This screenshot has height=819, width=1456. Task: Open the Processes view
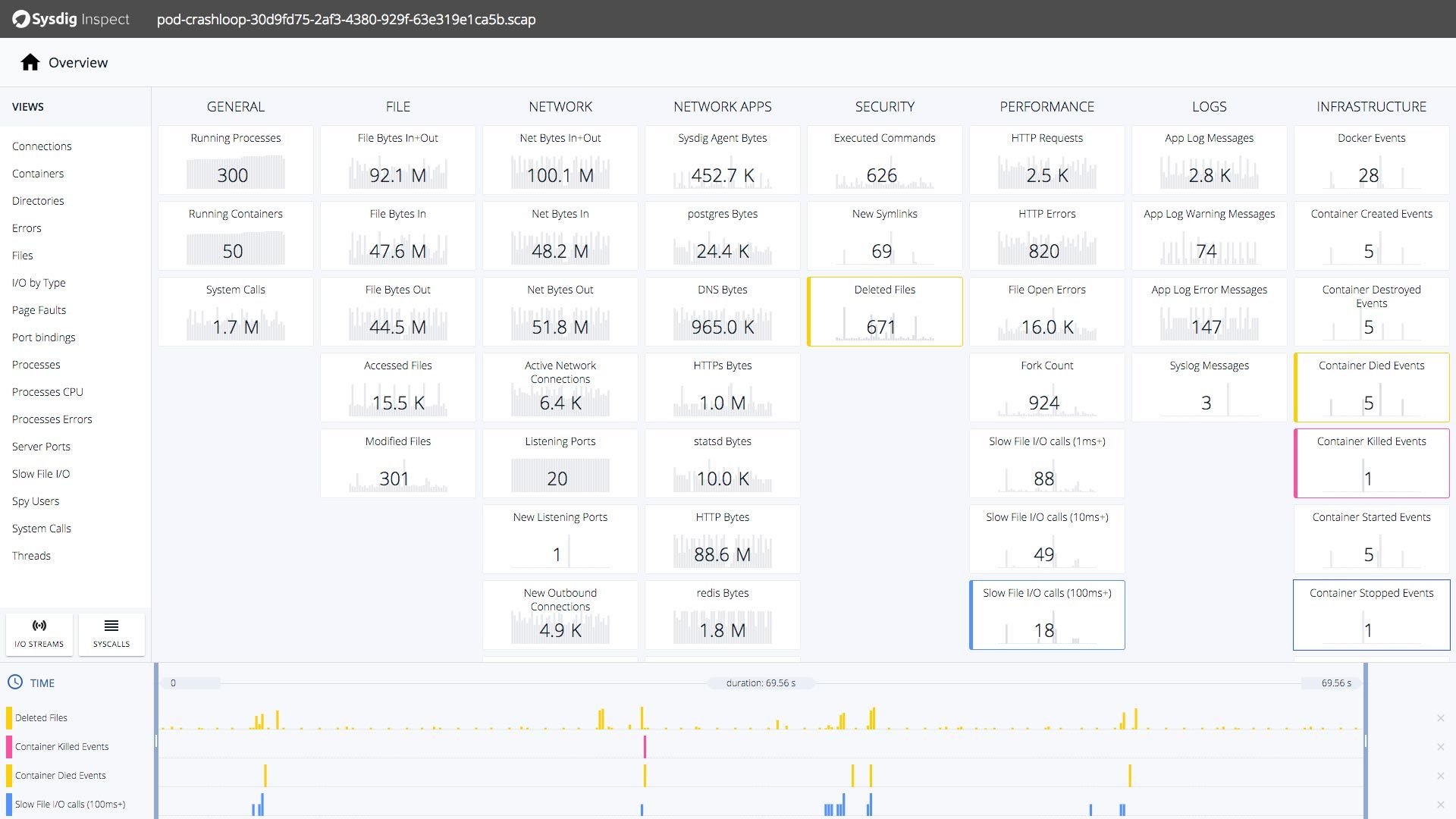click(x=36, y=365)
